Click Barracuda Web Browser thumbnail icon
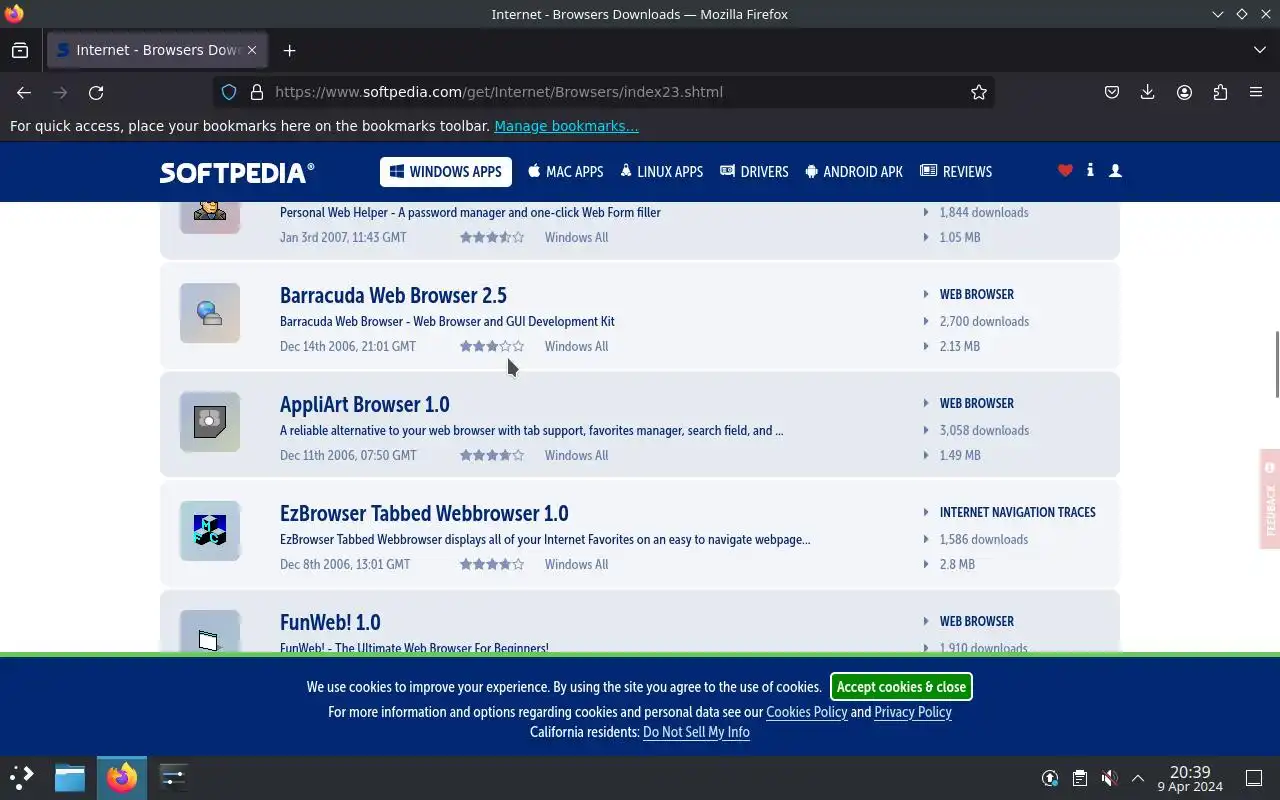The height and width of the screenshot is (800, 1280). [210, 313]
